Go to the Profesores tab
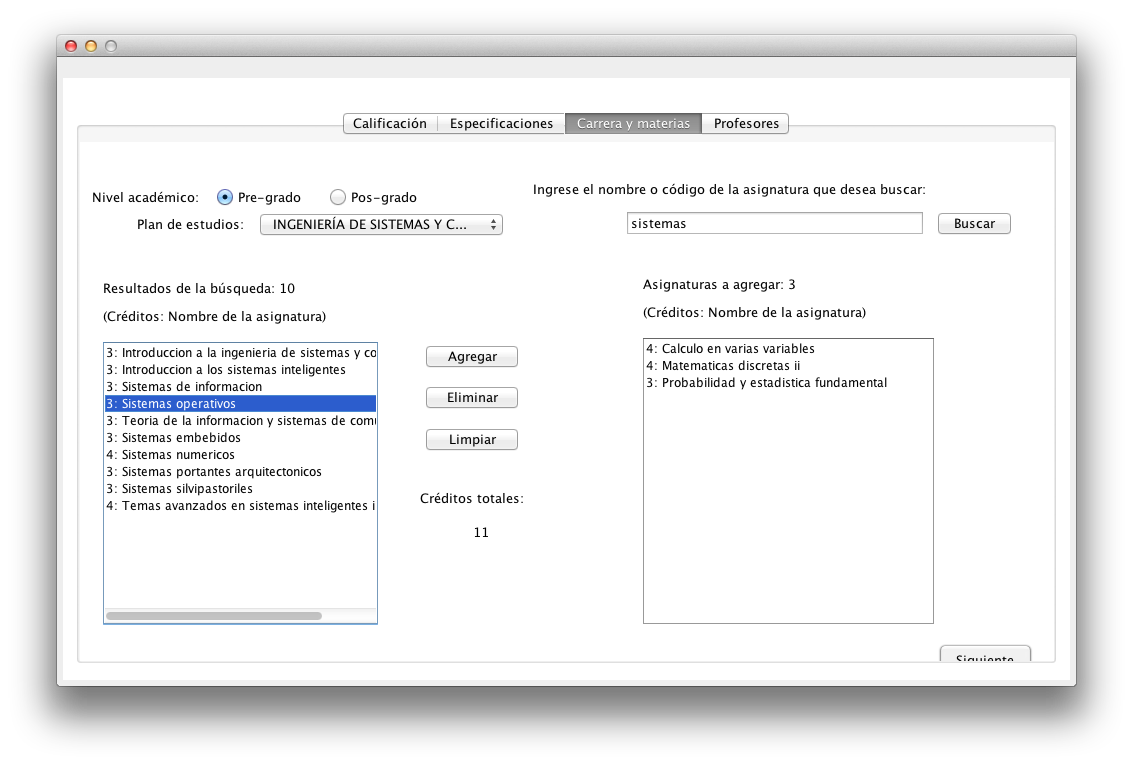This screenshot has height=765, width=1133. (746, 124)
